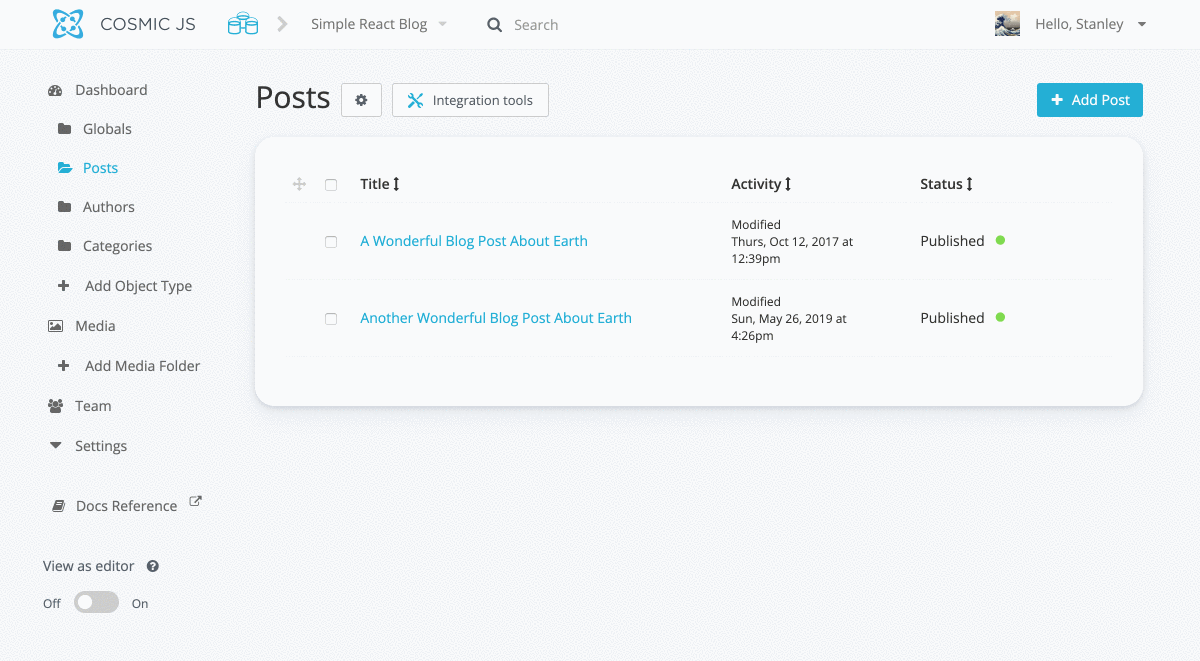The height and width of the screenshot is (661, 1200).
Task: Click the Categories folder icon
Action: [x=65, y=246]
